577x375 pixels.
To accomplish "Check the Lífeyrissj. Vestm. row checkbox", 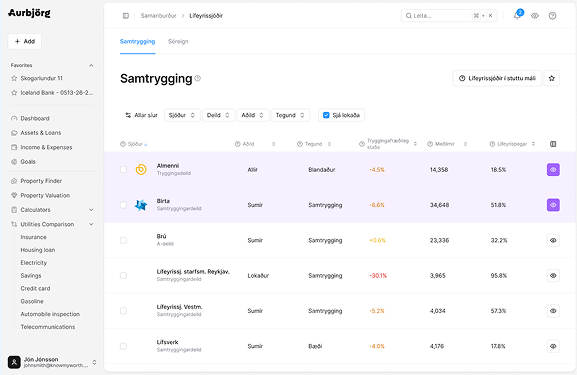I will click(x=123, y=311).
